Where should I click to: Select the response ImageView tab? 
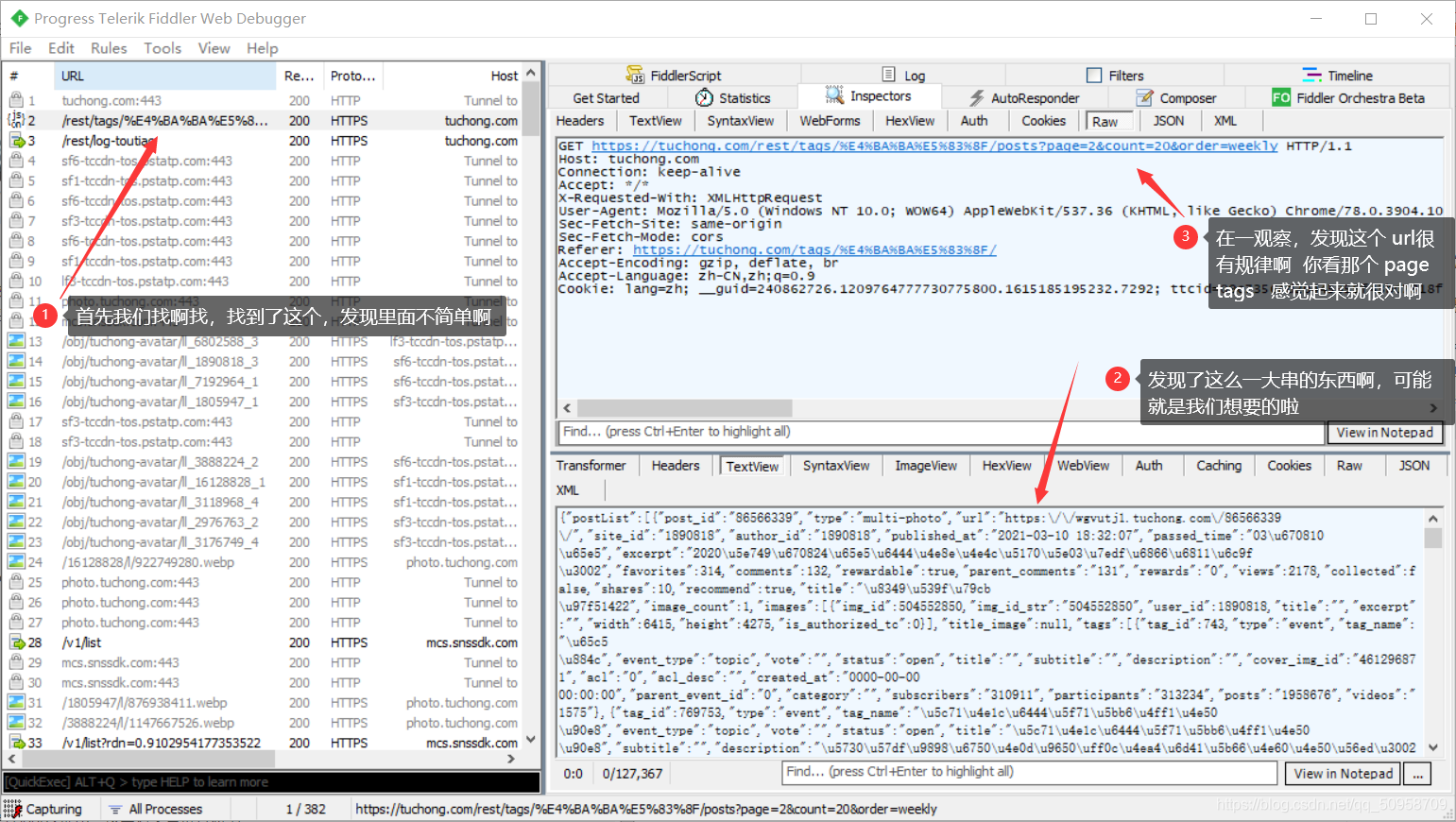(926, 466)
